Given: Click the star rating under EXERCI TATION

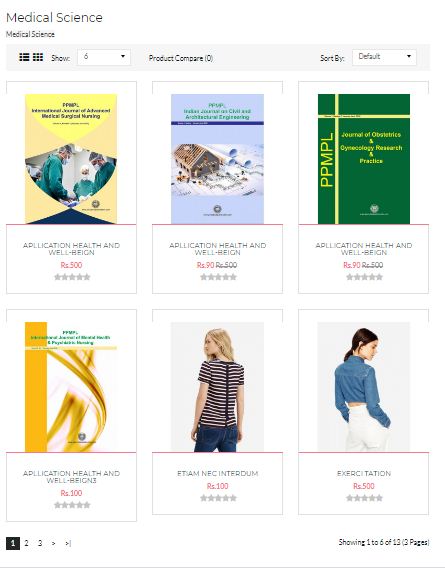Looking at the screenshot, I should click(x=364, y=498).
